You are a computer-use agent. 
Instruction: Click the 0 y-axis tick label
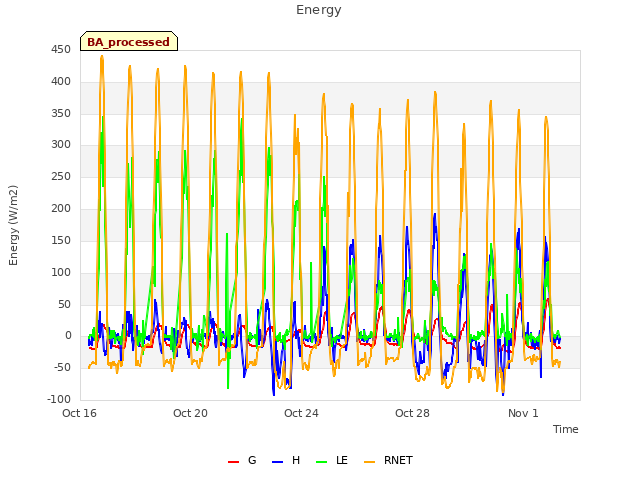(x=68, y=336)
